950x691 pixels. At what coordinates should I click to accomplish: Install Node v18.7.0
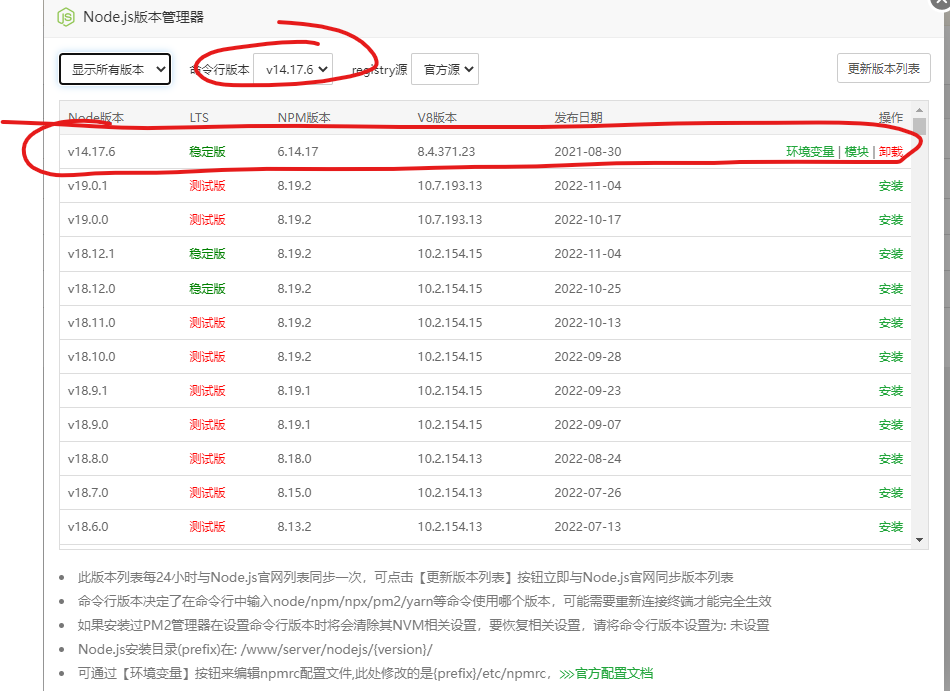(891, 492)
